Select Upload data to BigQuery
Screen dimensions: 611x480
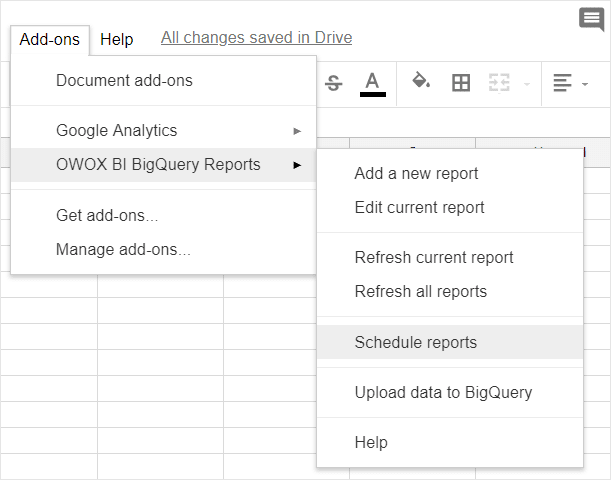pos(443,392)
